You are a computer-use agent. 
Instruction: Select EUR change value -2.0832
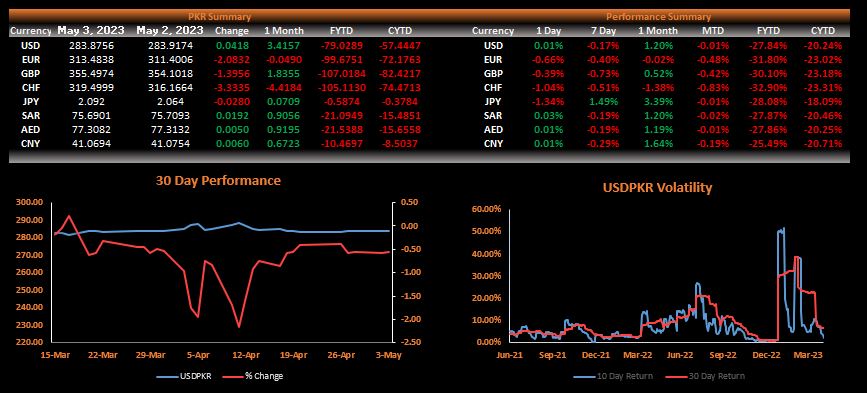pos(232,59)
